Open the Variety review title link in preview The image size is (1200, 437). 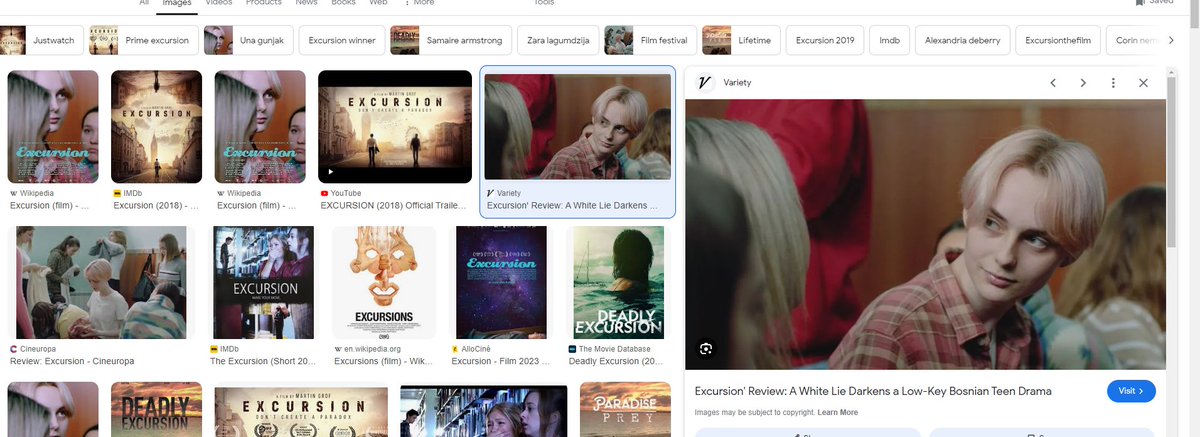point(873,391)
